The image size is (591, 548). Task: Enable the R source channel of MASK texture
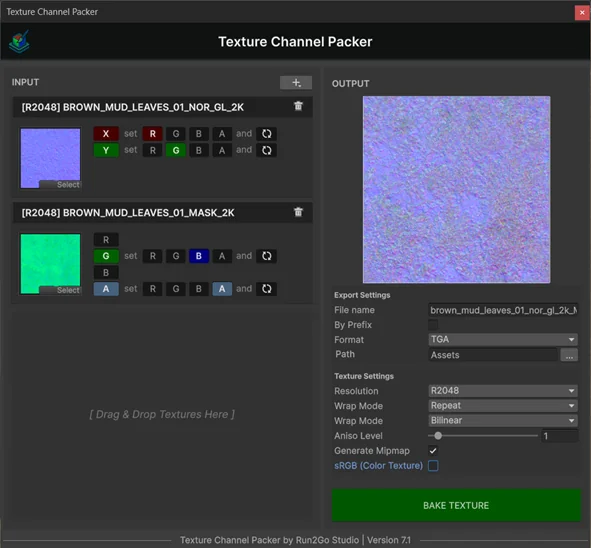click(x=106, y=240)
